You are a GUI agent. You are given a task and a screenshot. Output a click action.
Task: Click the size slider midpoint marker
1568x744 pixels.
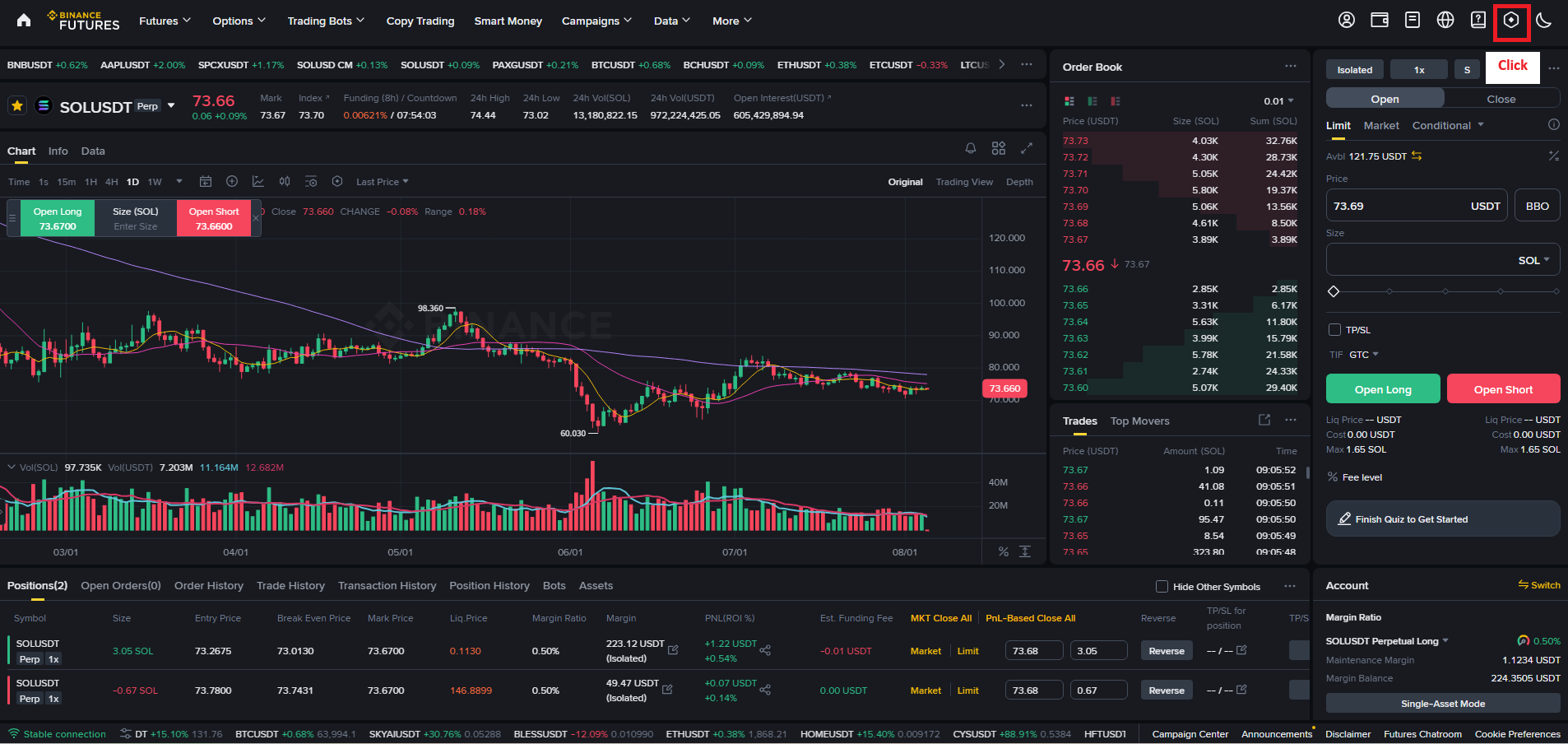pyautogui.click(x=1445, y=291)
